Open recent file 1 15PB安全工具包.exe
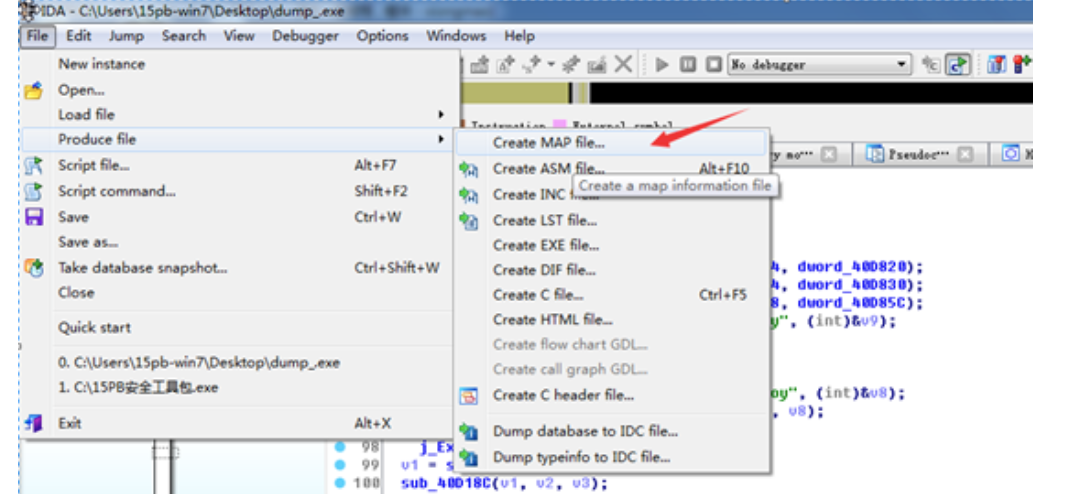 (x=239, y=388)
